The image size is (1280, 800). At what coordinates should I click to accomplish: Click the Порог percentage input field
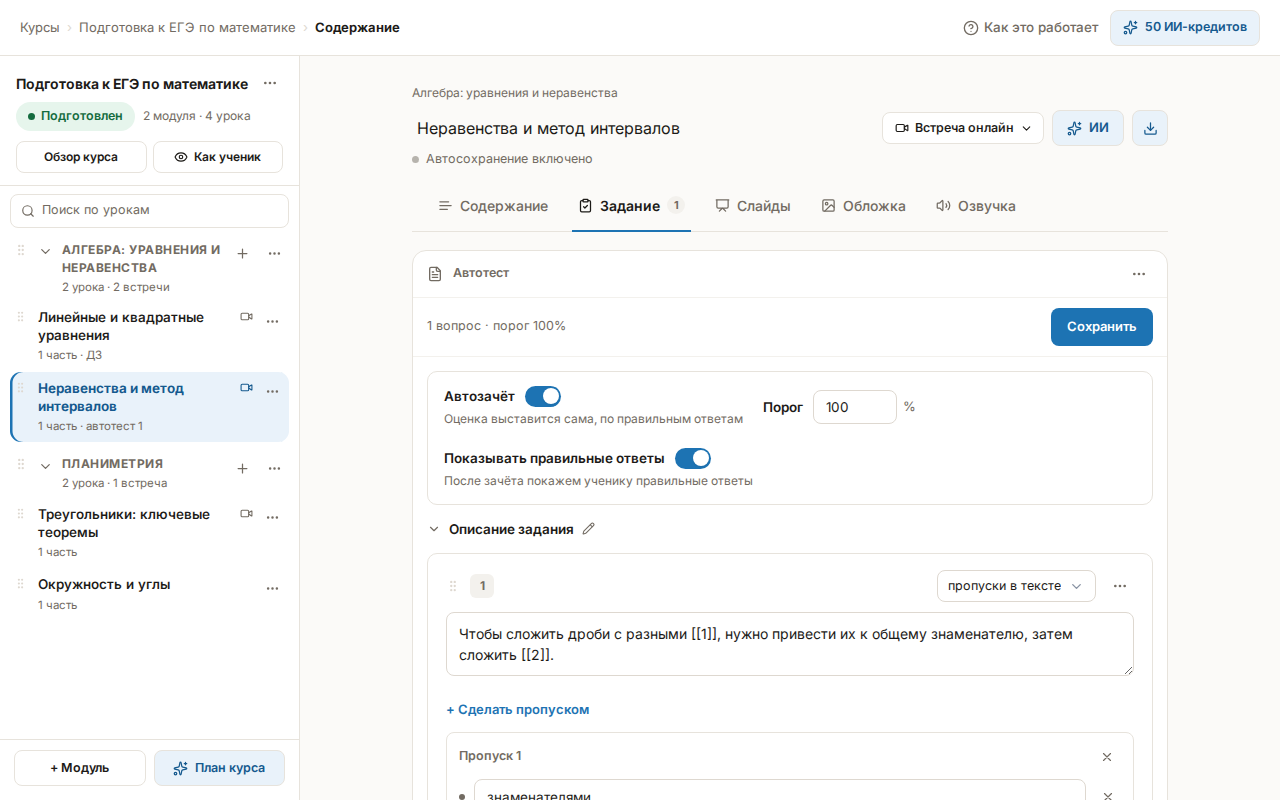pos(855,407)
